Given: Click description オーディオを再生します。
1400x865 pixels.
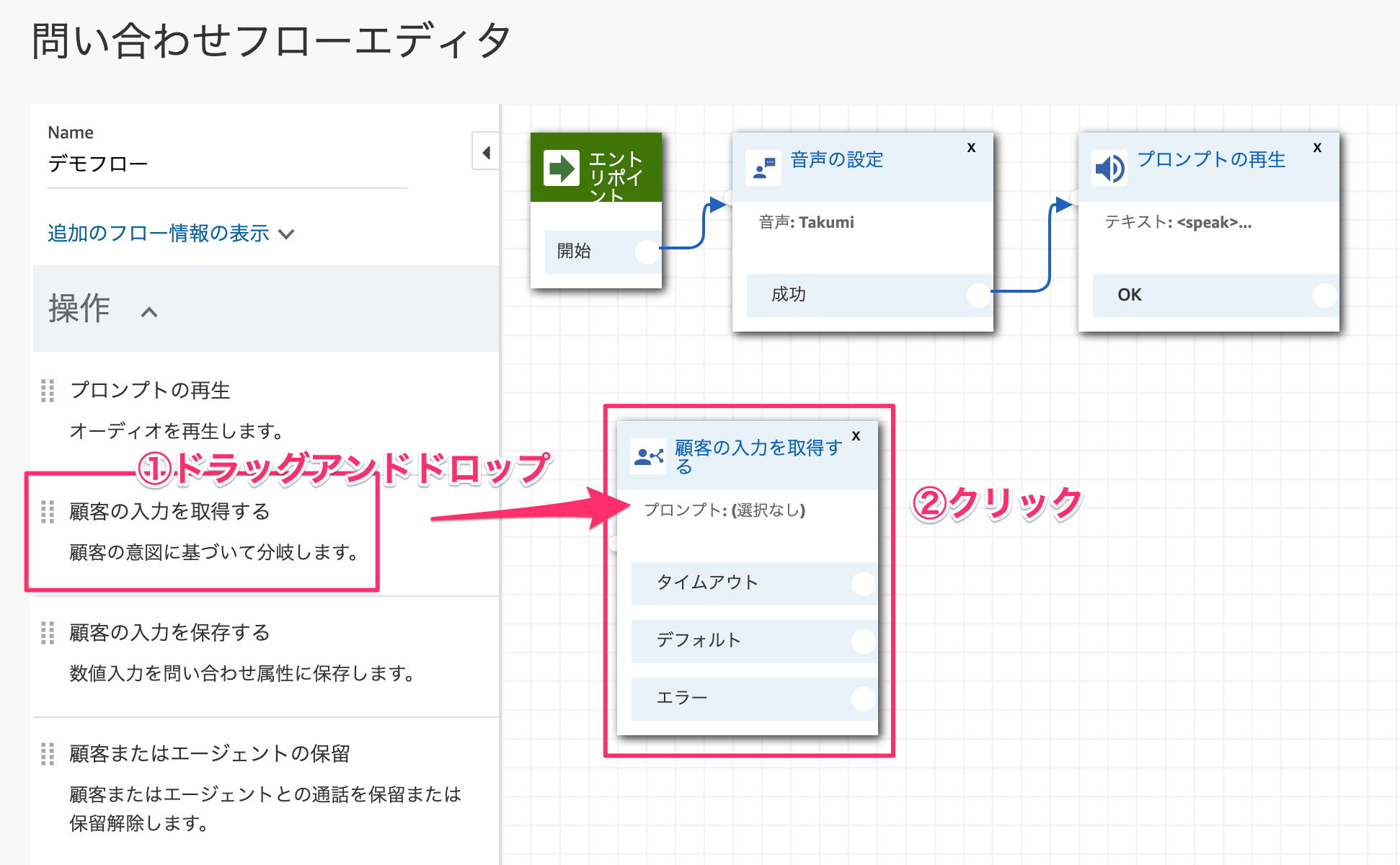Looking at the screenshot, I should [x=177, y=431].
